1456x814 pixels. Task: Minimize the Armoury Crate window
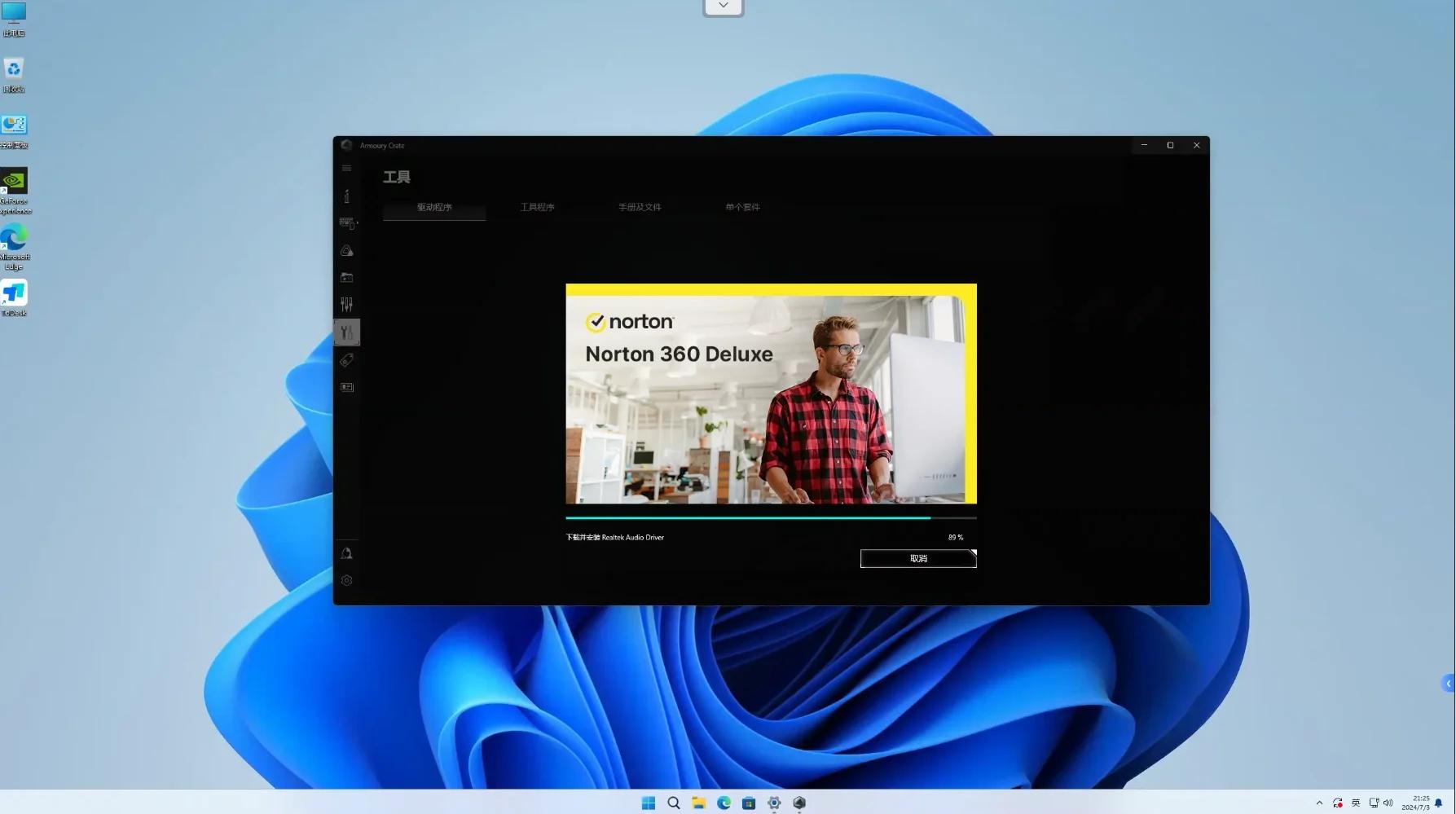pos(1144,145)
